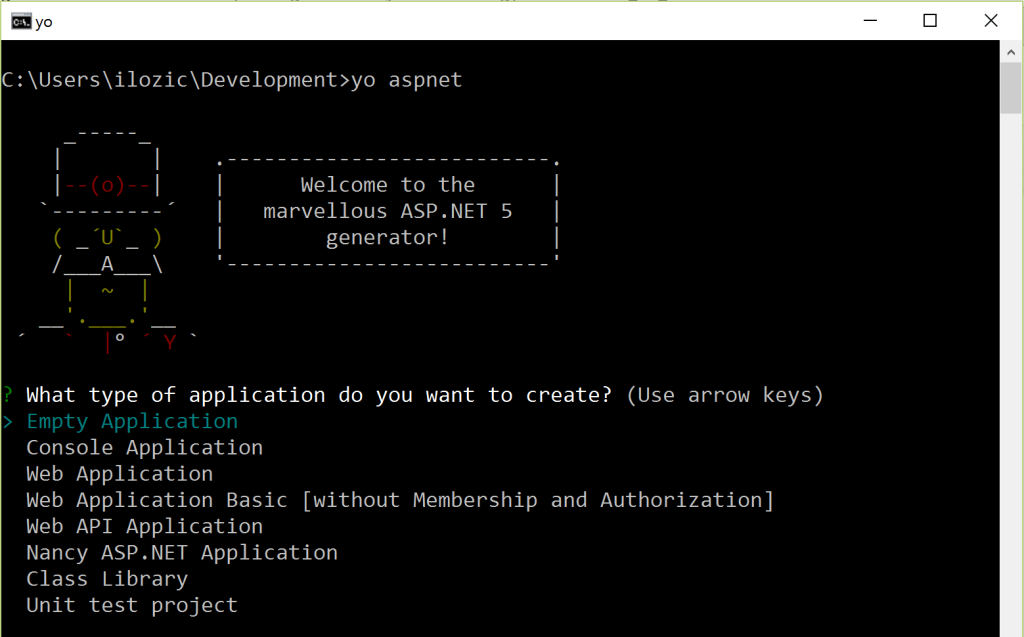This screenshot has height=637, width=1024.
Task: Select Unit test project entry
Action: [132, 606]
